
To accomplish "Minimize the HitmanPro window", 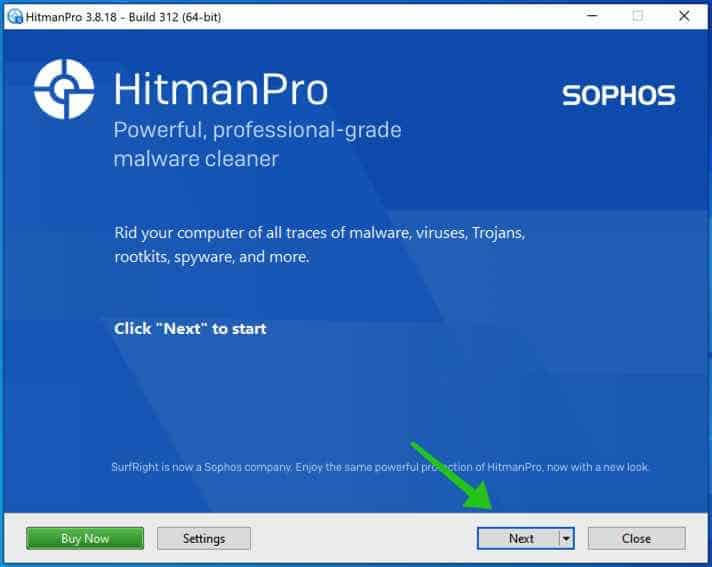I will [592, 16].
